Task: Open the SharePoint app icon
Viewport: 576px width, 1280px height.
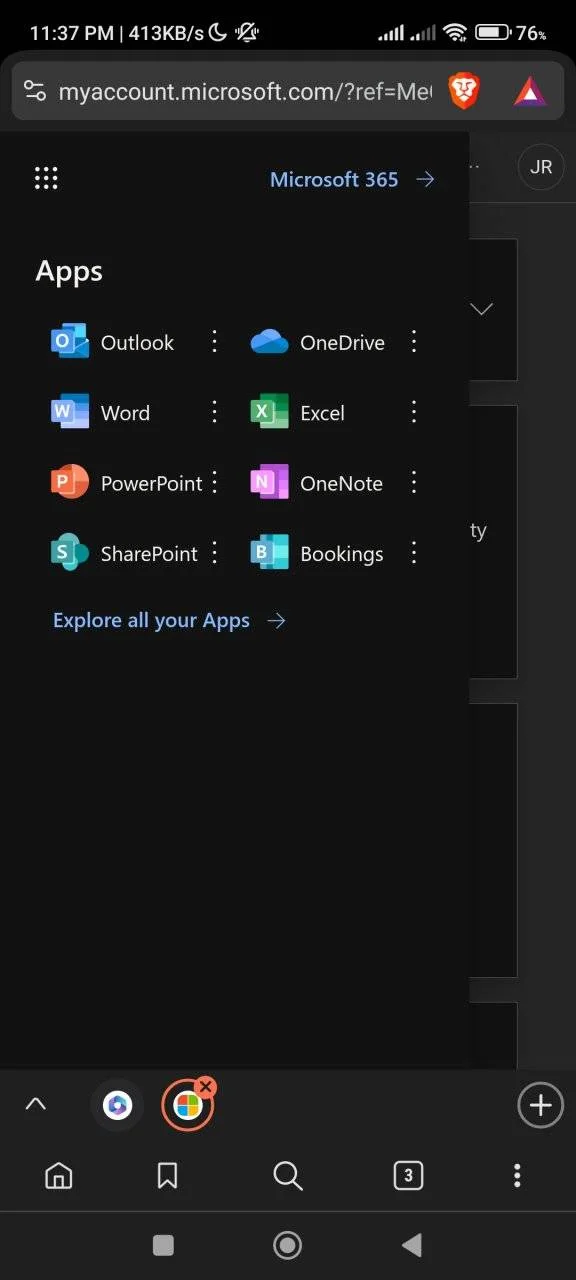Action: [70, 553]
